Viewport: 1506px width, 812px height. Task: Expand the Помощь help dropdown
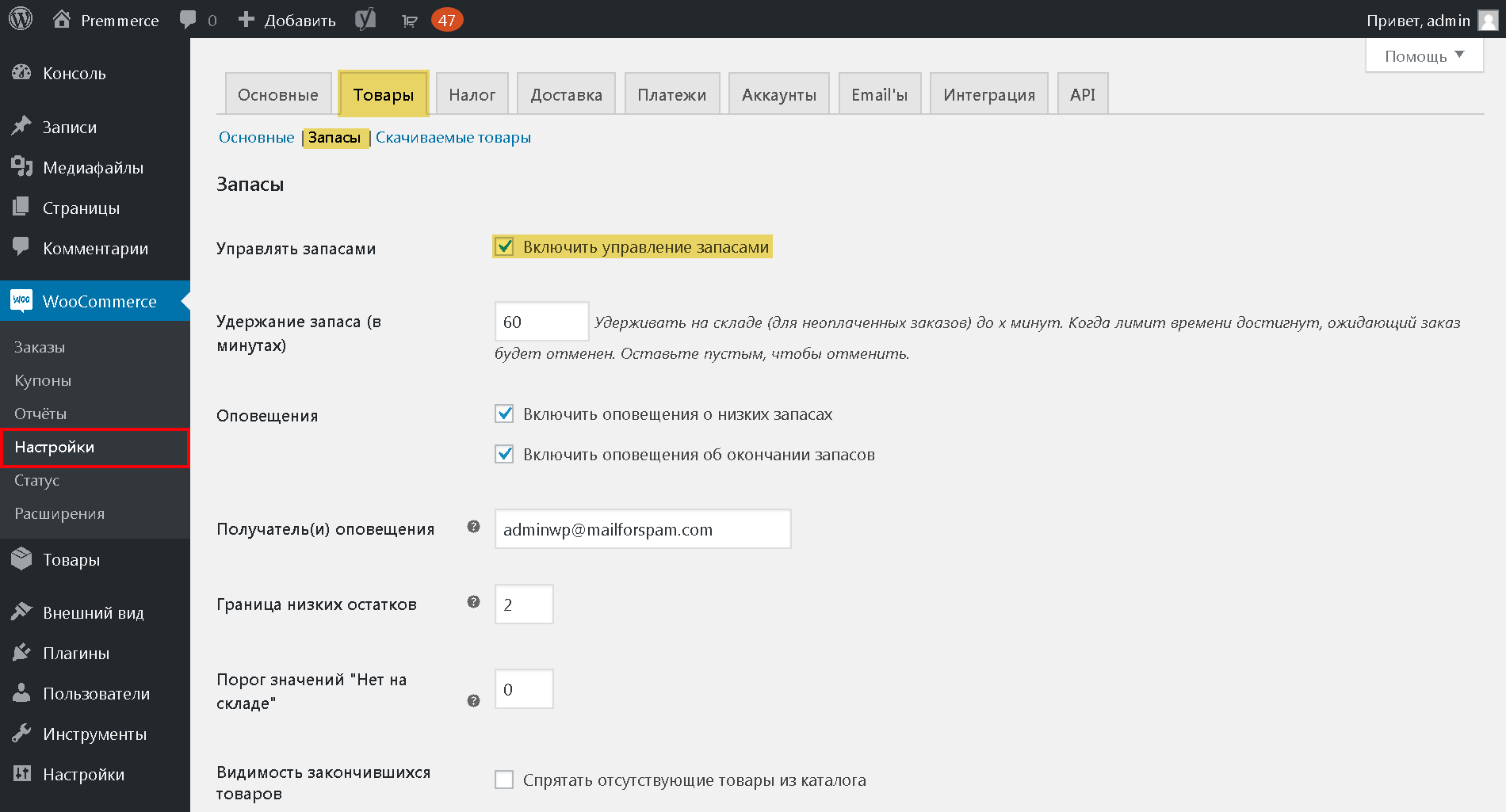coord(1424,55)
